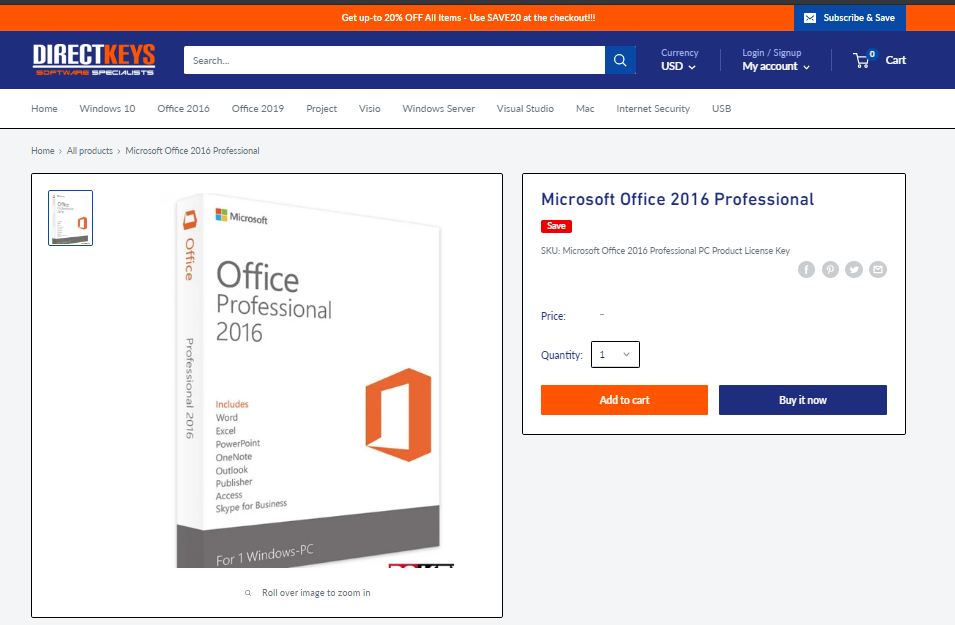
Task: Open Windows 10 category
Action: [x=107, y=108]
